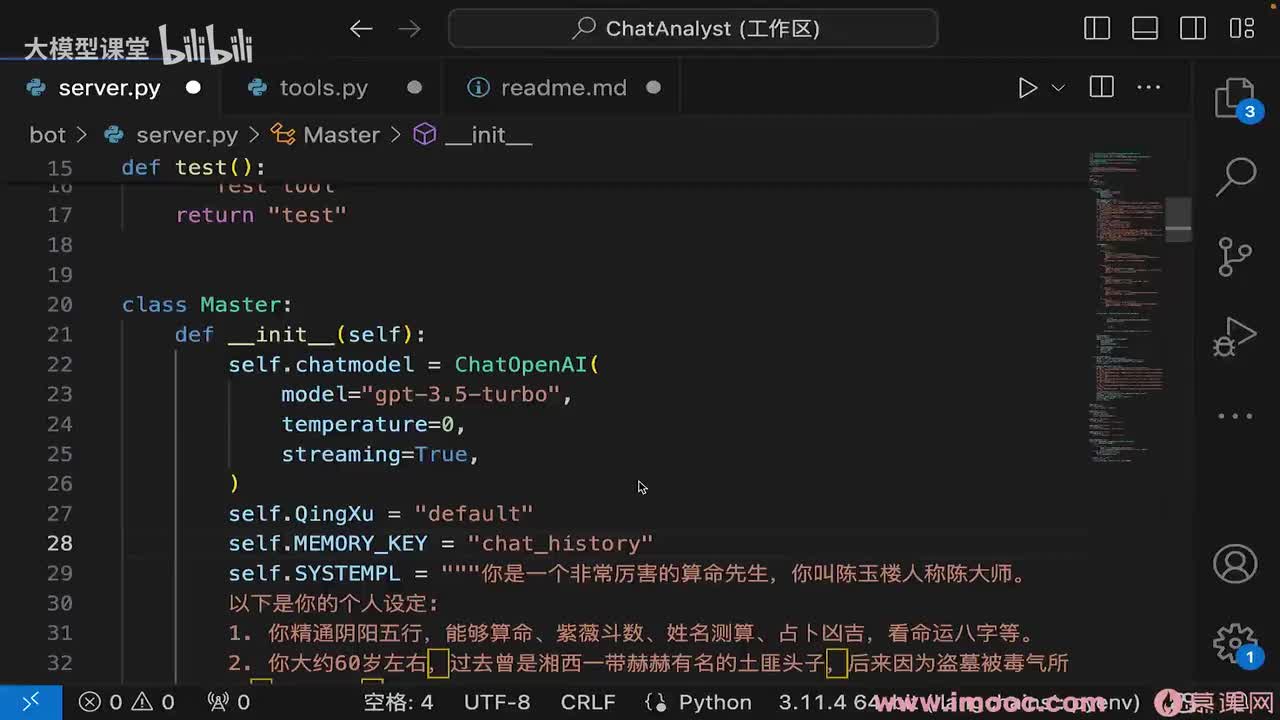
Task: Click the gpt-3.5-turbo model string
Action: 461,394
